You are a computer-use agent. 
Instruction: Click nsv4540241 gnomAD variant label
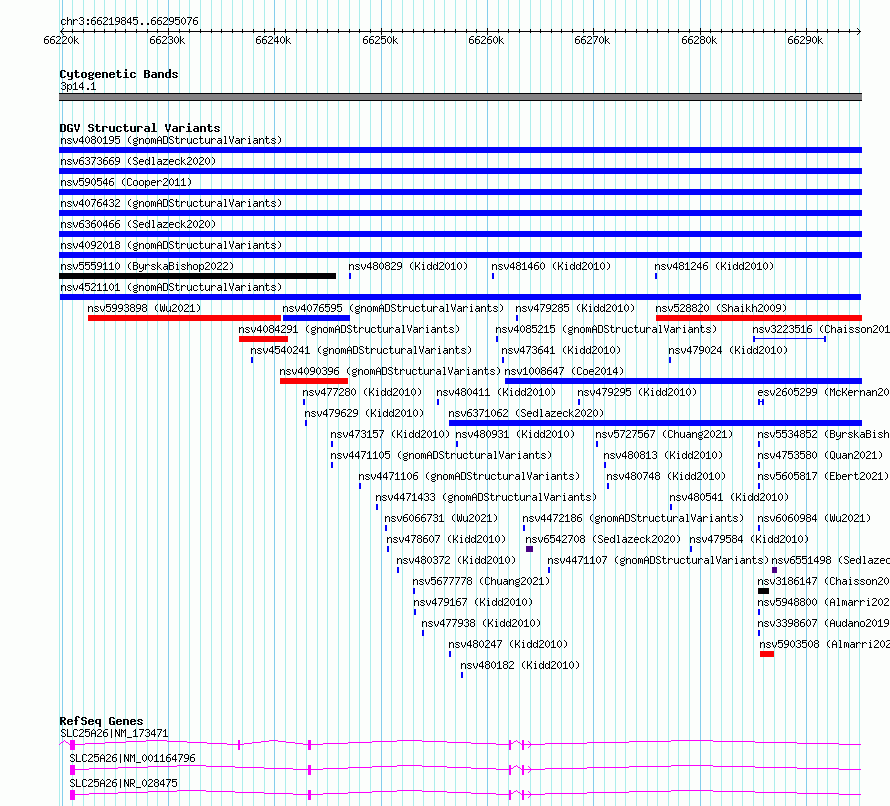click(361, 350)
